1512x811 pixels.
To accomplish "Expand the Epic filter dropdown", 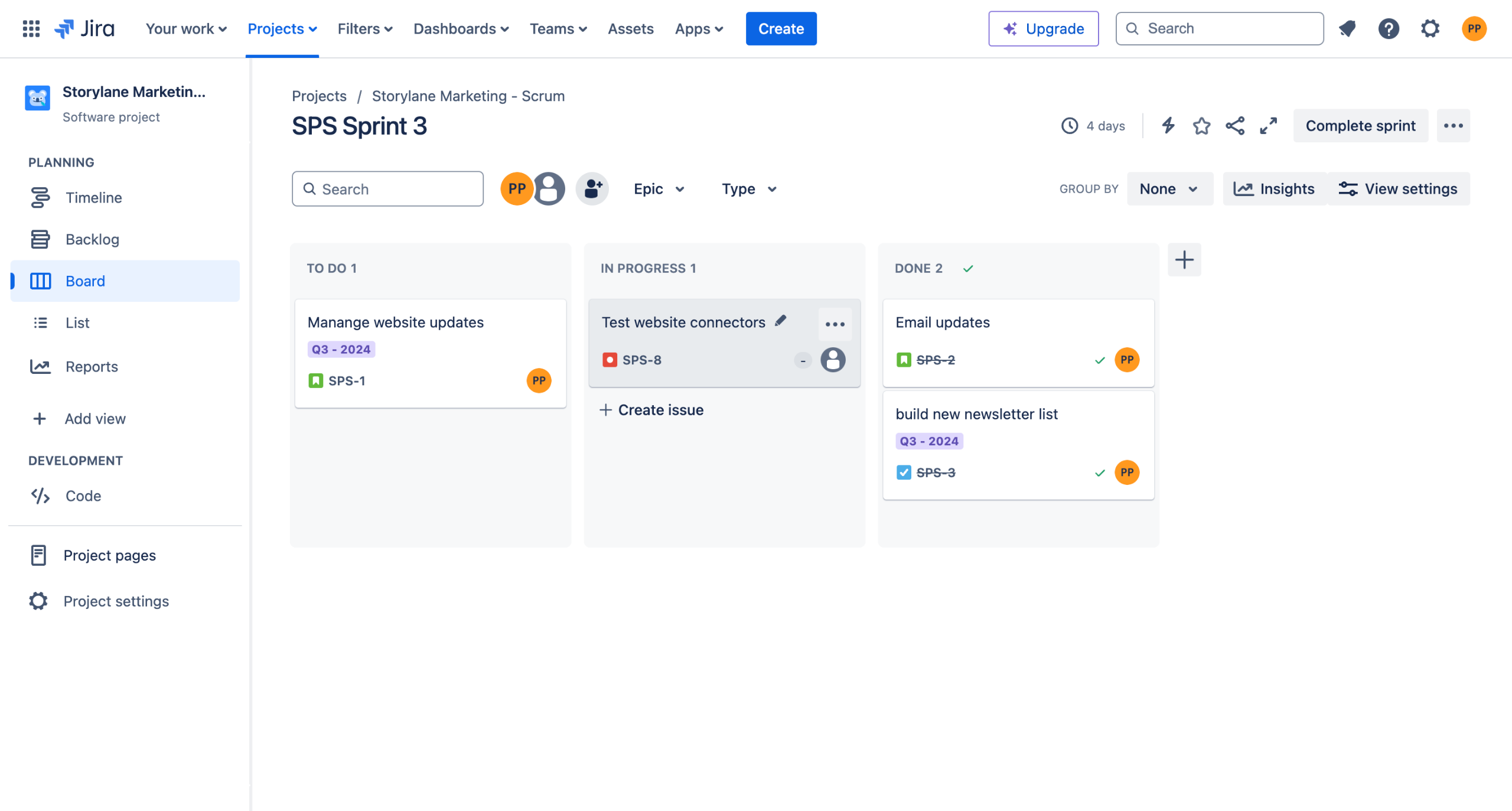I will point(659,189).
